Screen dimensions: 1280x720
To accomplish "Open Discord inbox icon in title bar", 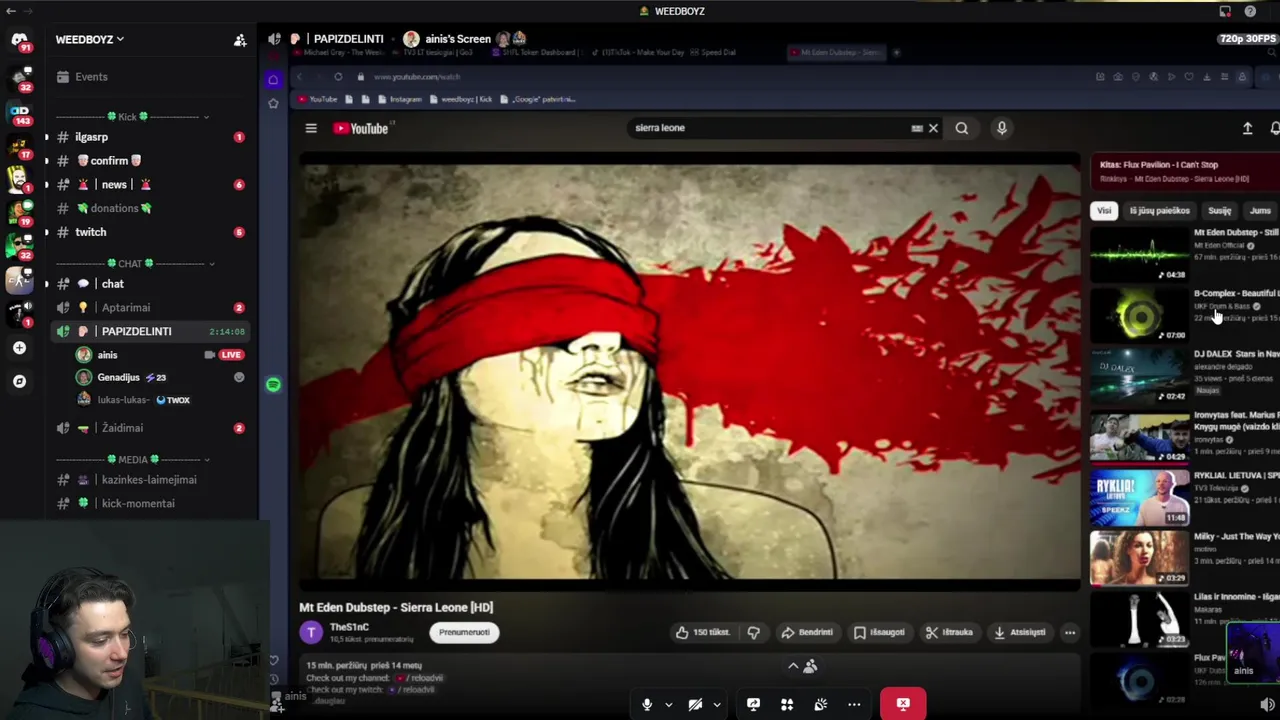I will (1225, 11).
